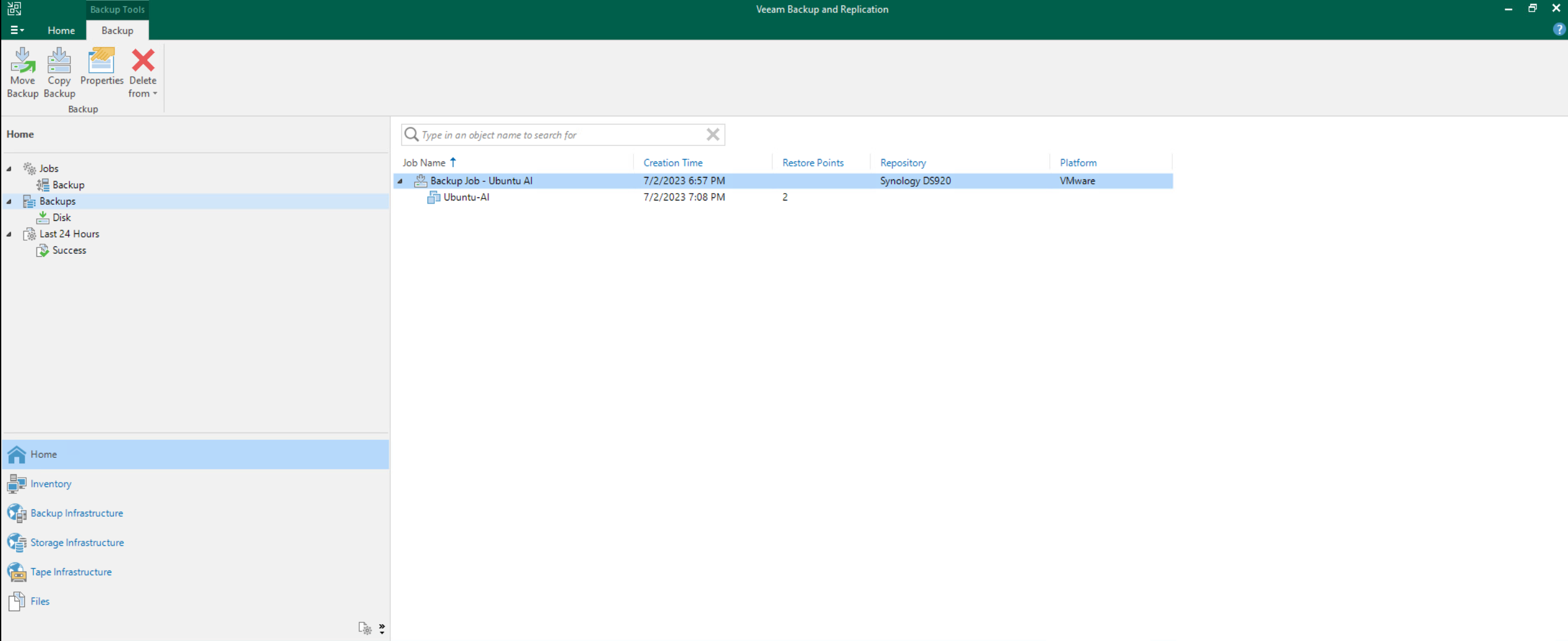Select the Jobs tree item

(x=48, y=168)
